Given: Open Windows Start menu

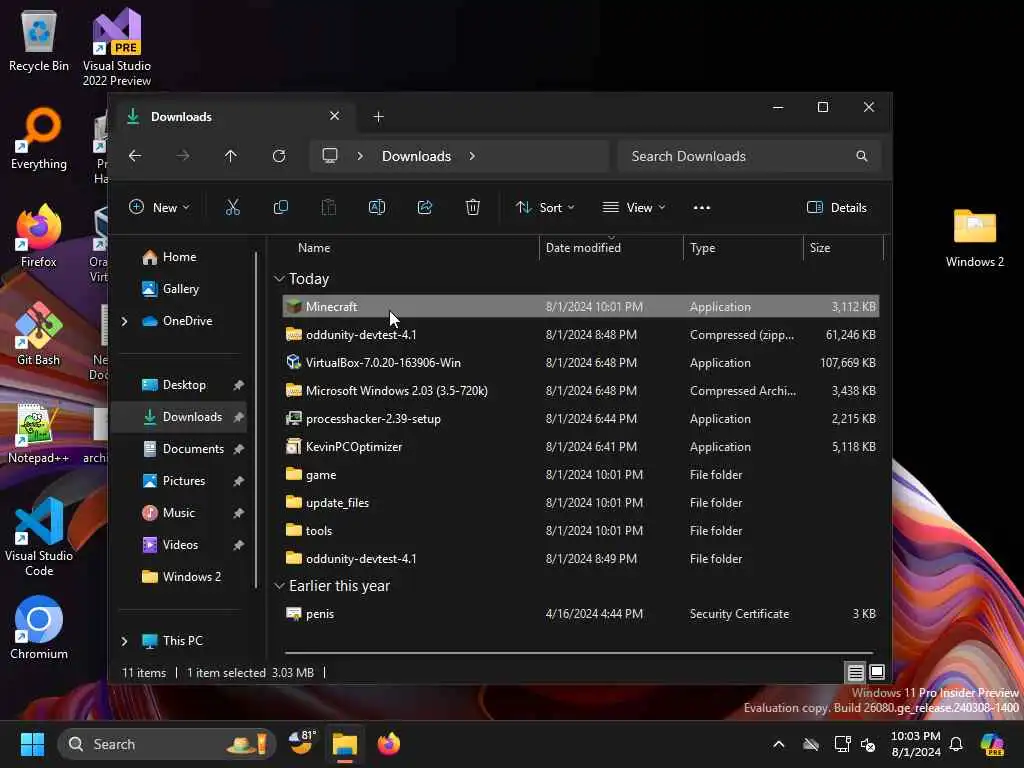Looking at the screenshot, I should [32, 744].
